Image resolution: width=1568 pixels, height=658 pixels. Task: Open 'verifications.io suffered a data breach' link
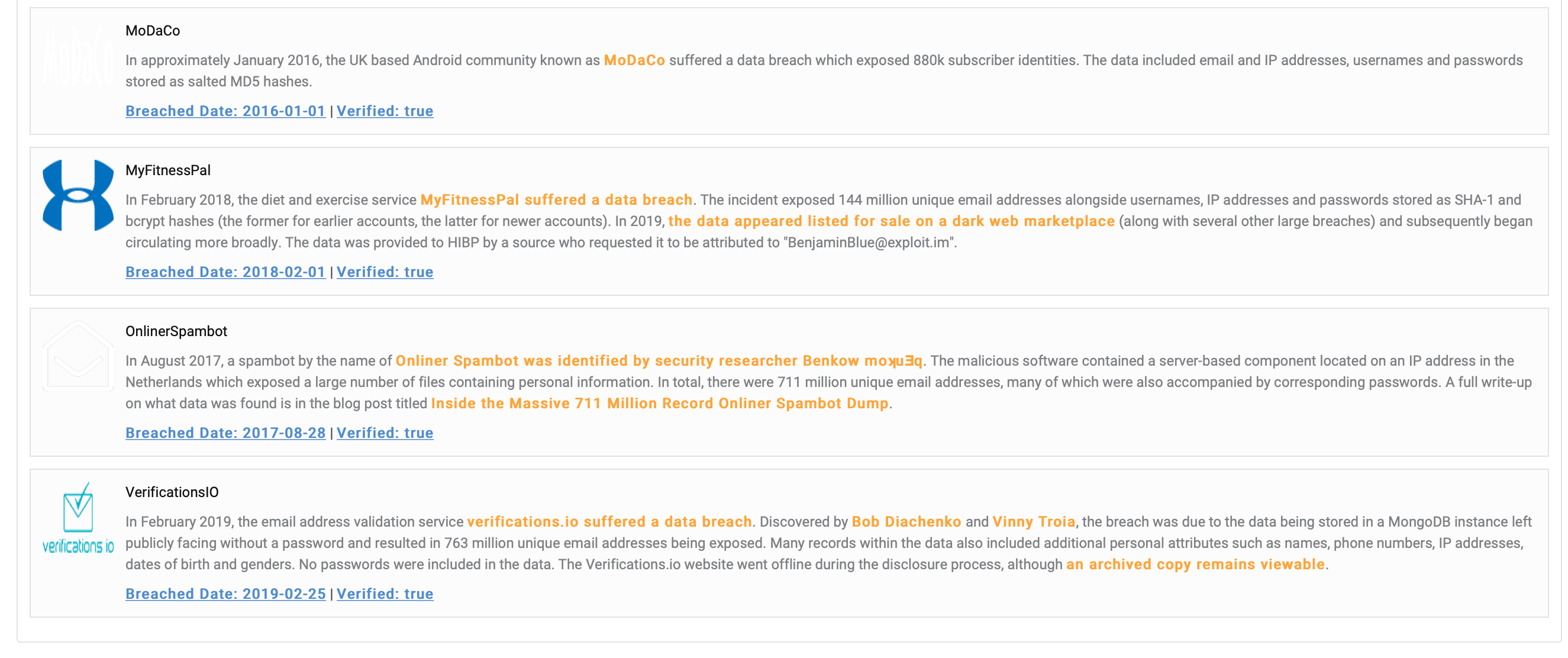coord(609,522)
